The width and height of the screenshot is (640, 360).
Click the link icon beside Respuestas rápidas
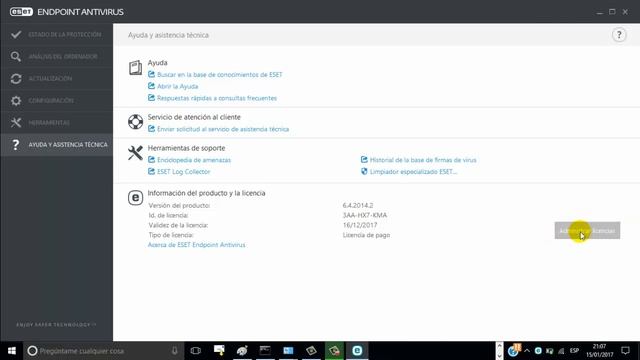coord(151,98)
